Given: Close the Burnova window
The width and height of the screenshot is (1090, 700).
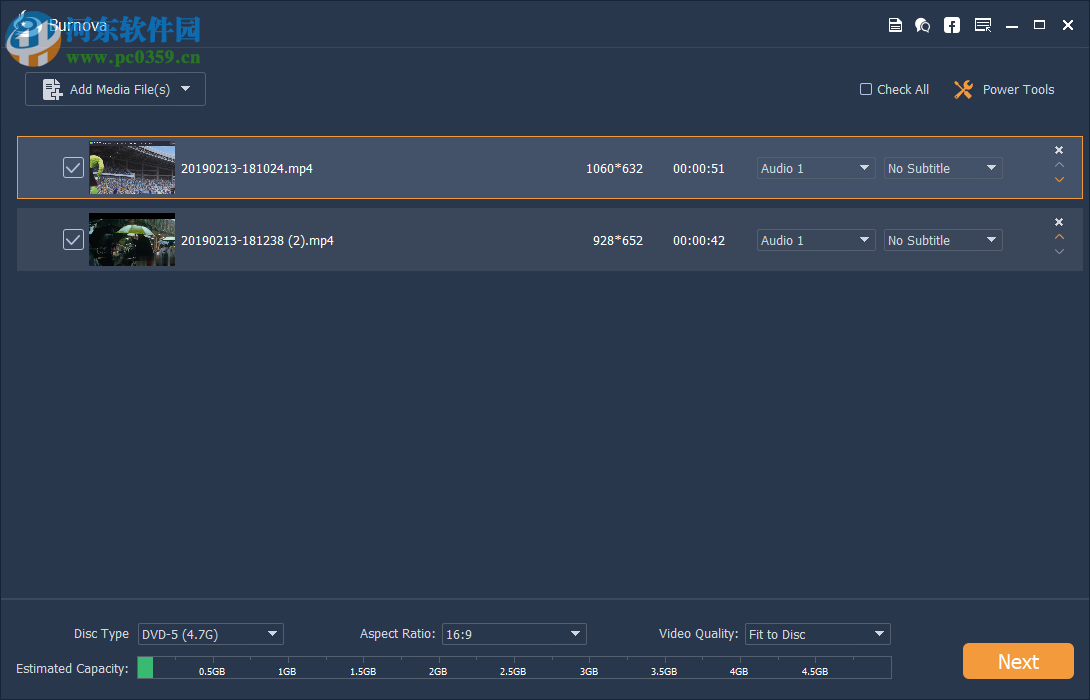Looking at the screenshot, I should tap(1068, 25).
